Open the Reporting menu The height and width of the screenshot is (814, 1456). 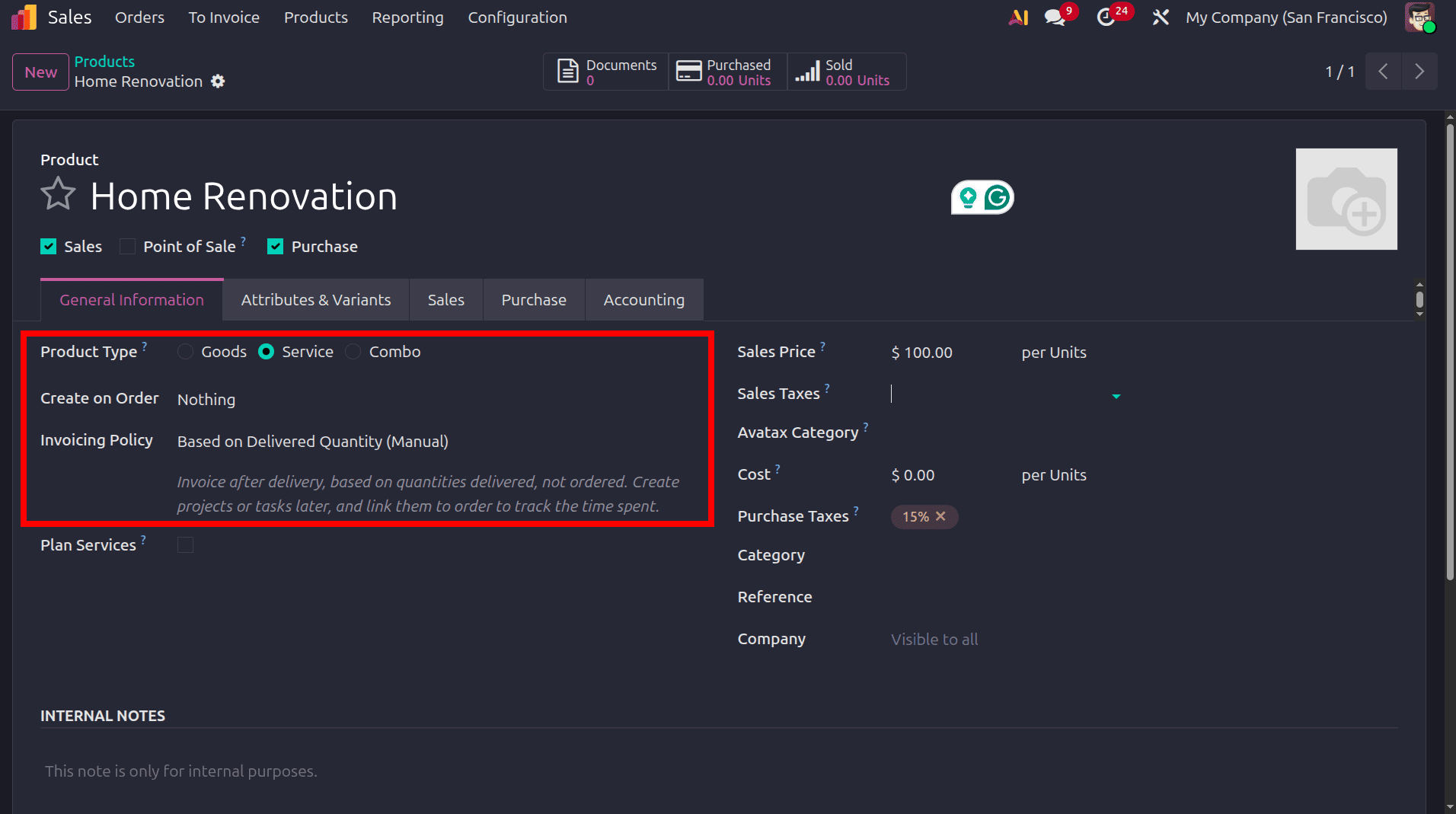[x=407, y=17]
